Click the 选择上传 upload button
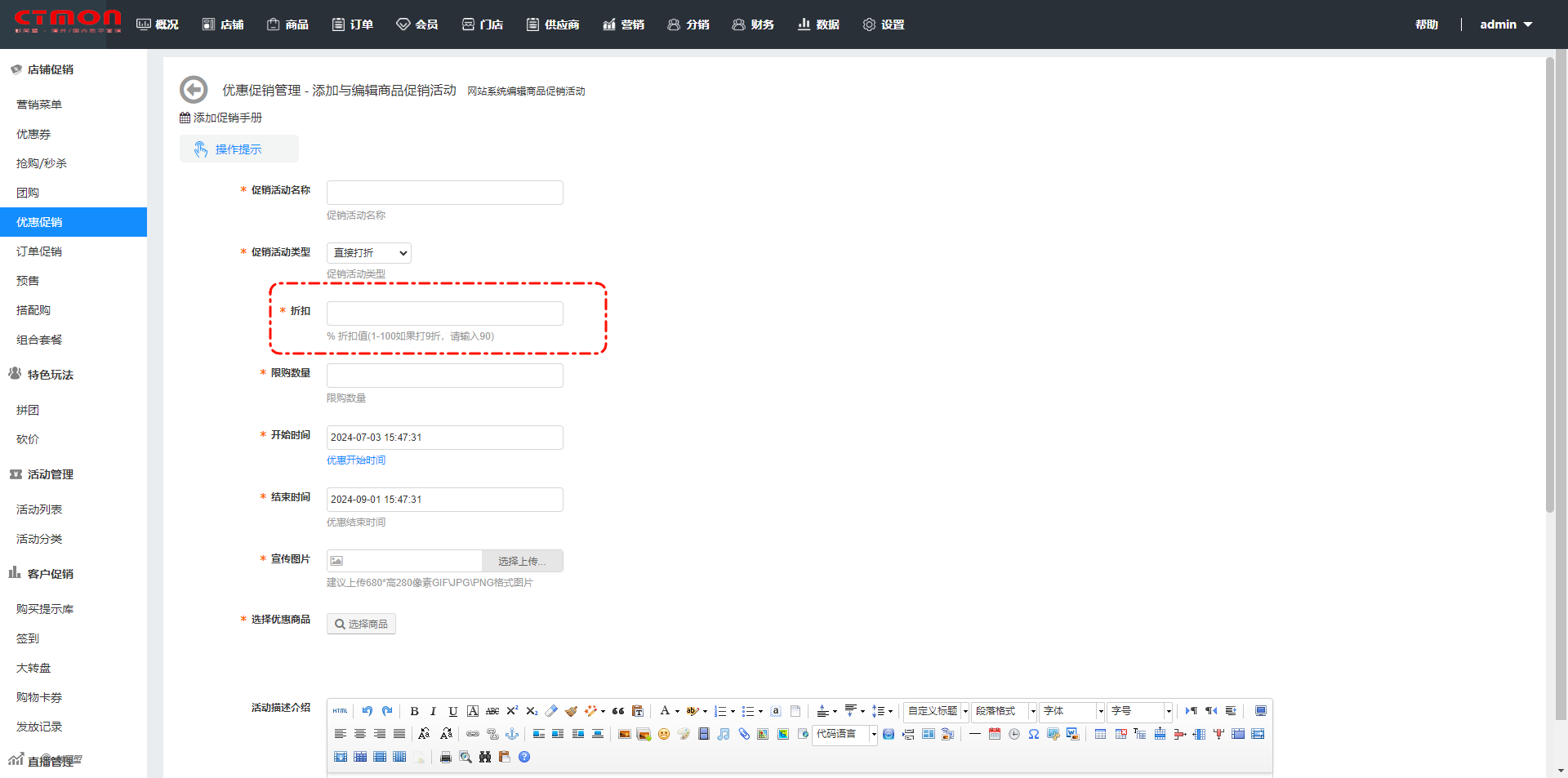The width and height of the screenshot is (1568, 778). 522,561
